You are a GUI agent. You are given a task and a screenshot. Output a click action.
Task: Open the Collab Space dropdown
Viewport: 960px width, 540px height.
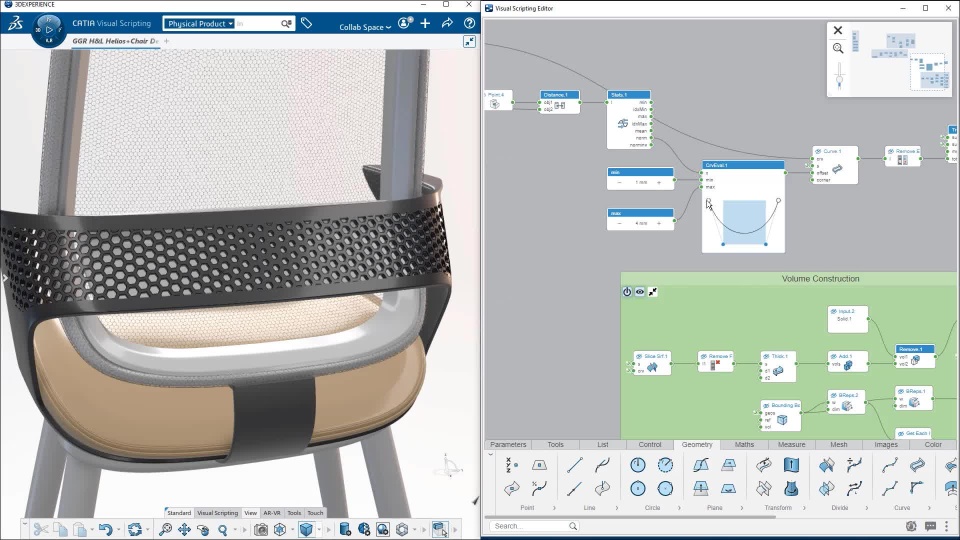point(365,27)
